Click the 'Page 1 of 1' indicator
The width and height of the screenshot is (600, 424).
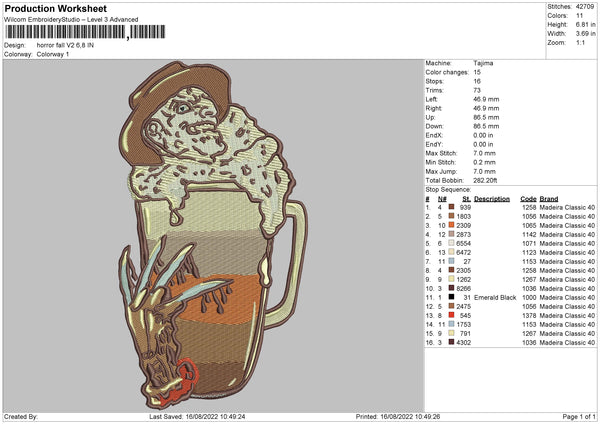tap(579, 416)
